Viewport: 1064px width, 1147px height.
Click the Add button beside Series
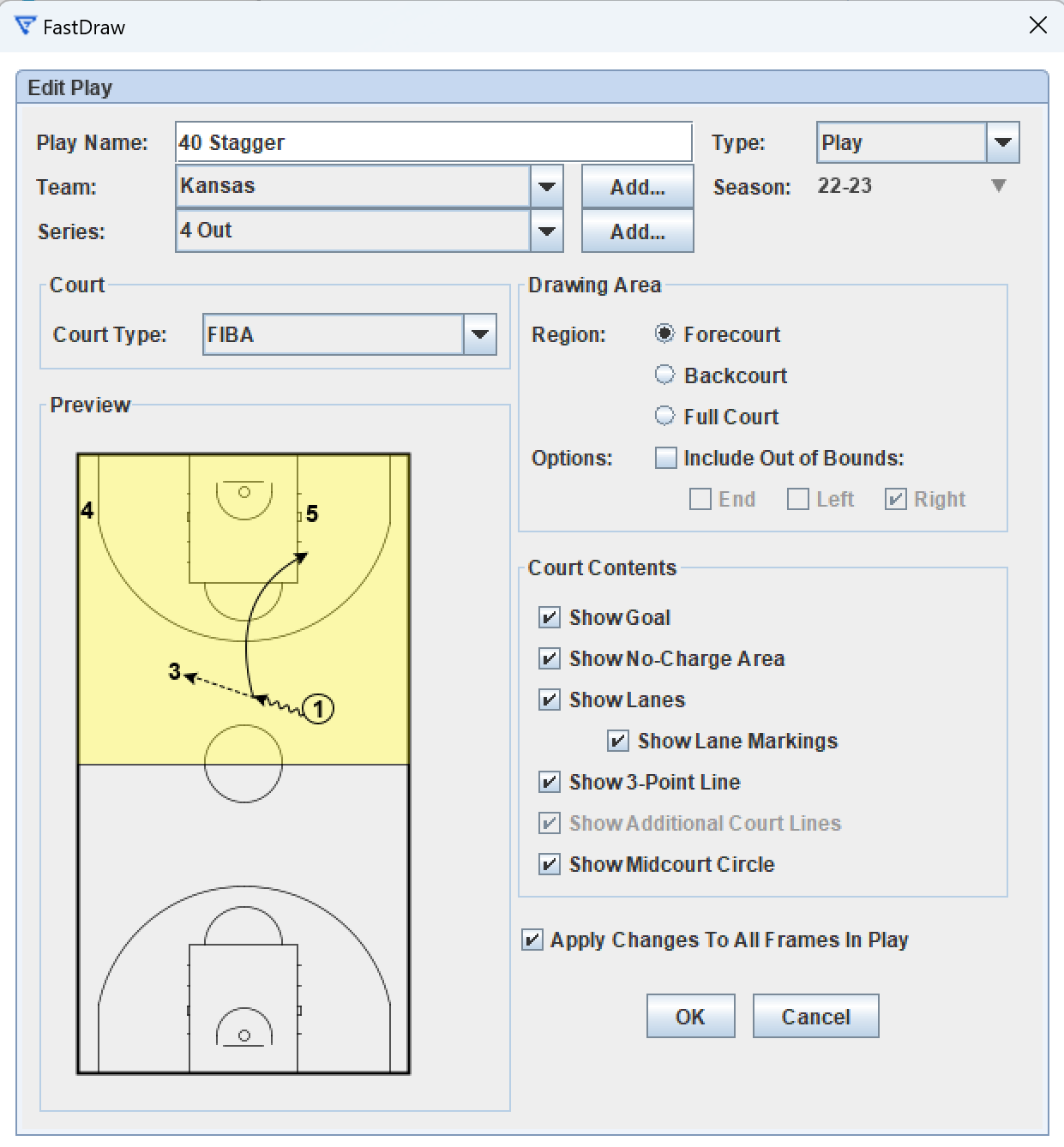[x=637, y=231]
